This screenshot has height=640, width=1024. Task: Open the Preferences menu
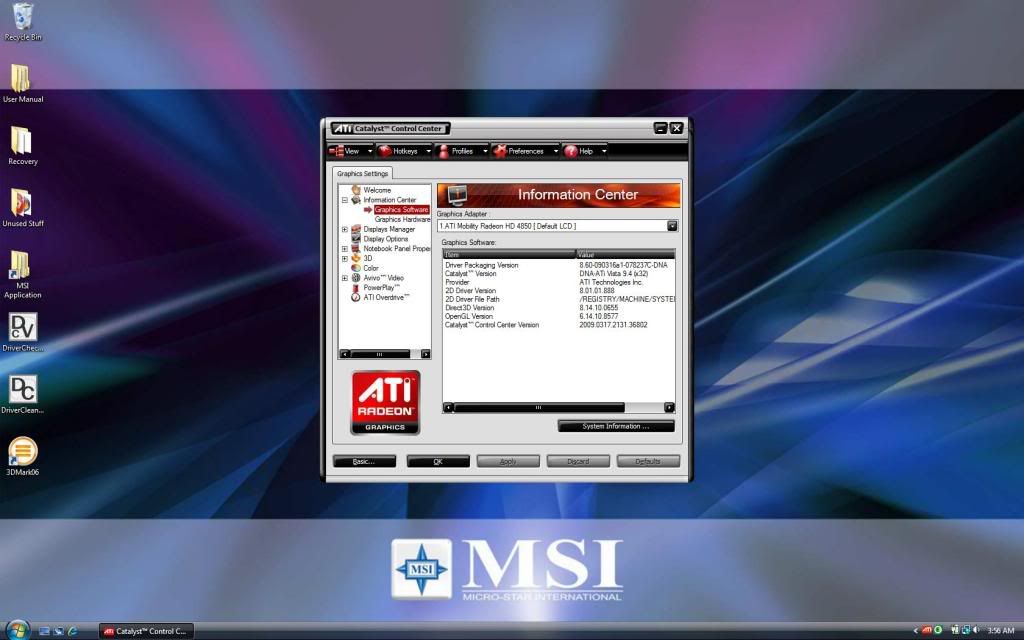pos(526,151)
